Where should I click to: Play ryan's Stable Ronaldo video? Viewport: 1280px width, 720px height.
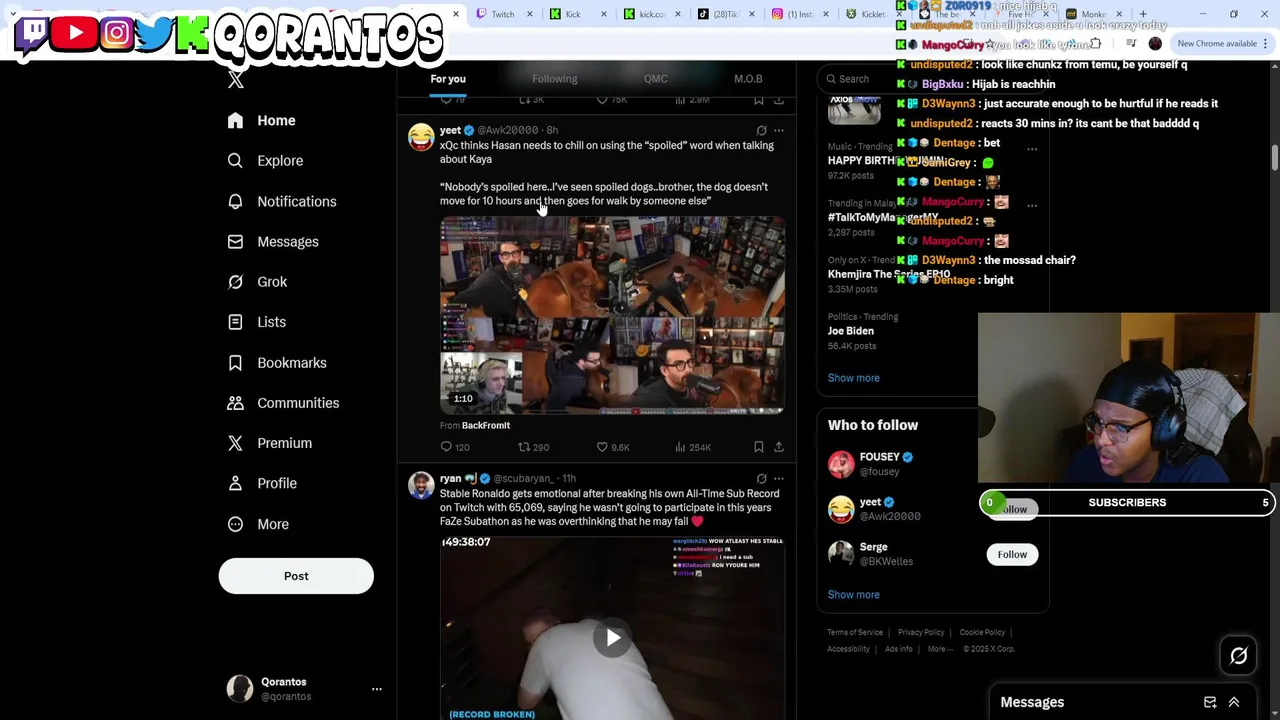tap(612, 638)
